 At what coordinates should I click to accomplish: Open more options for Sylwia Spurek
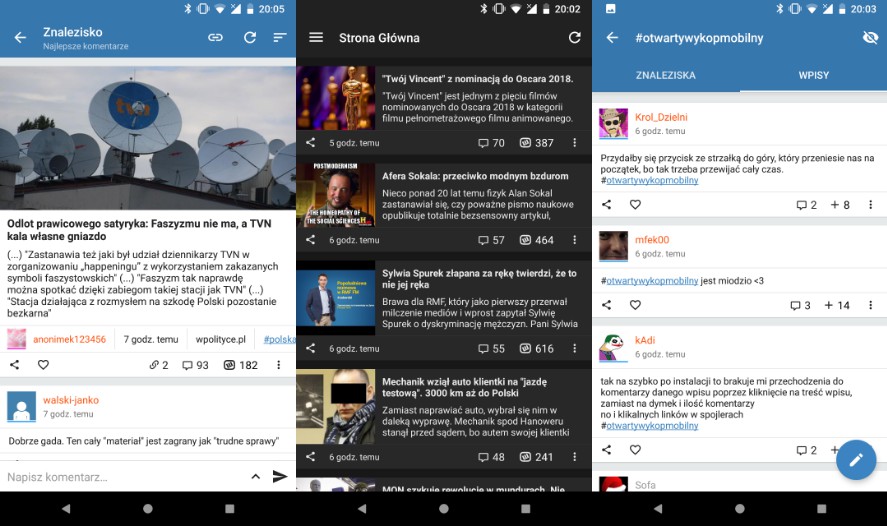coord(575,349)
